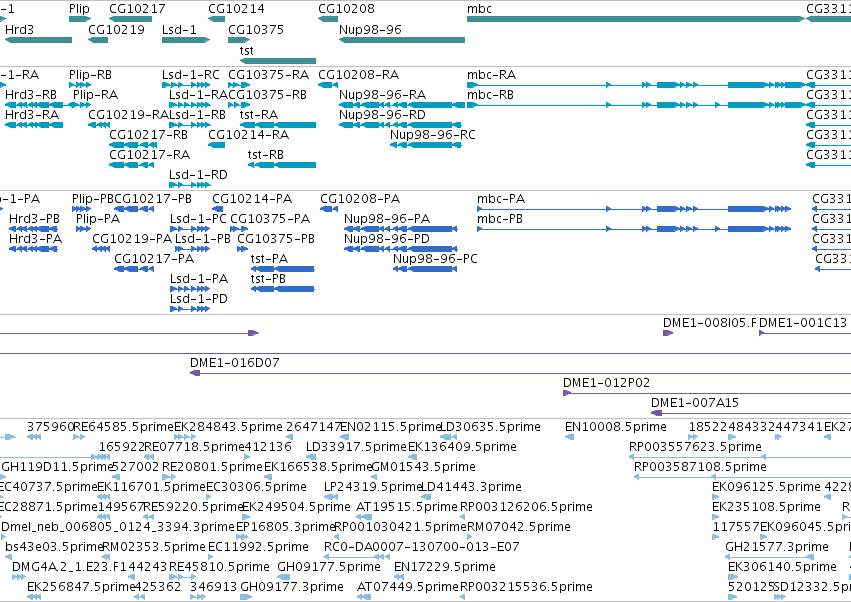Select protein CG10208-PA
The height and width of the screenshot is (602, 851).
[x=360, y=199]
